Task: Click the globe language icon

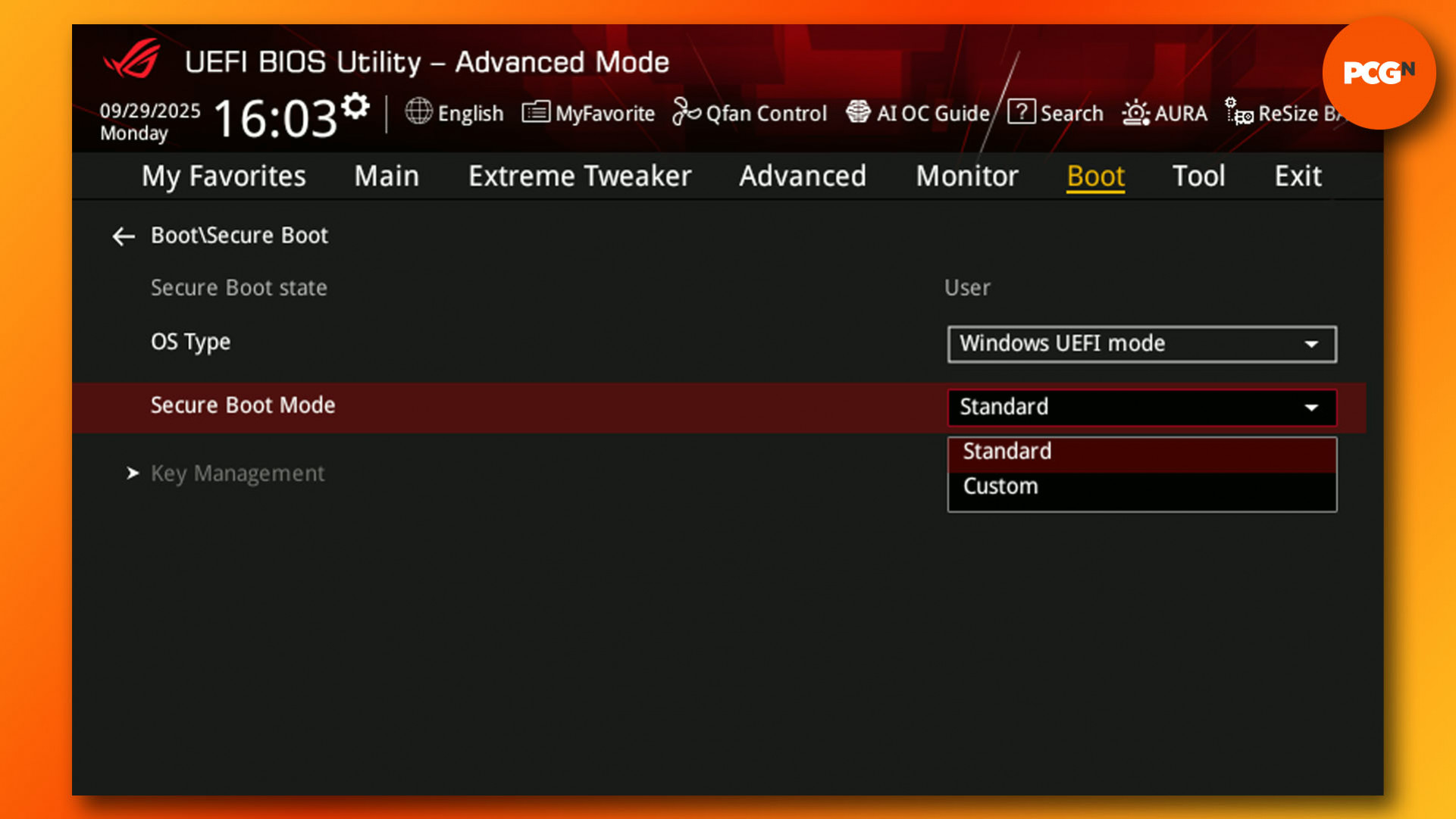Action: [418, 111]
